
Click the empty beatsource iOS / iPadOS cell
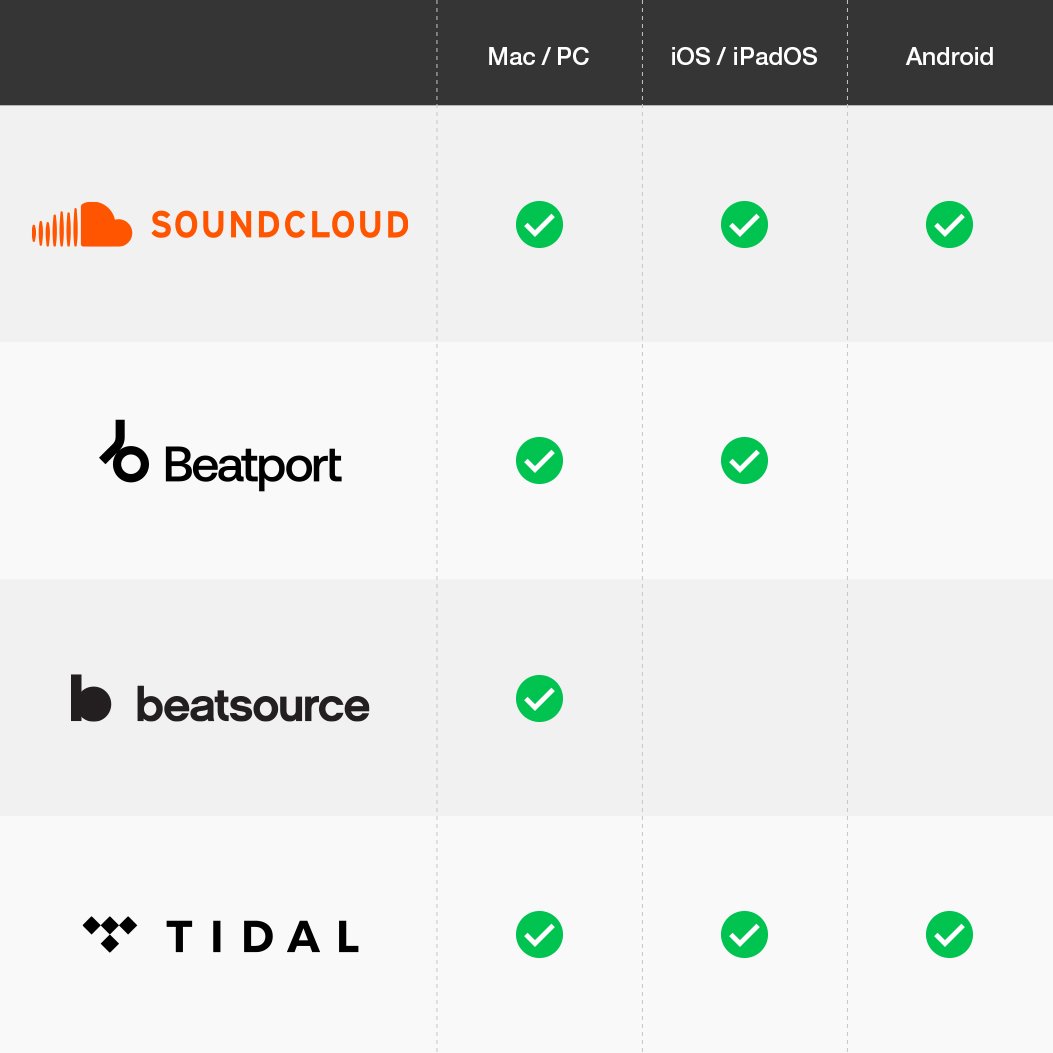point(744,698)
